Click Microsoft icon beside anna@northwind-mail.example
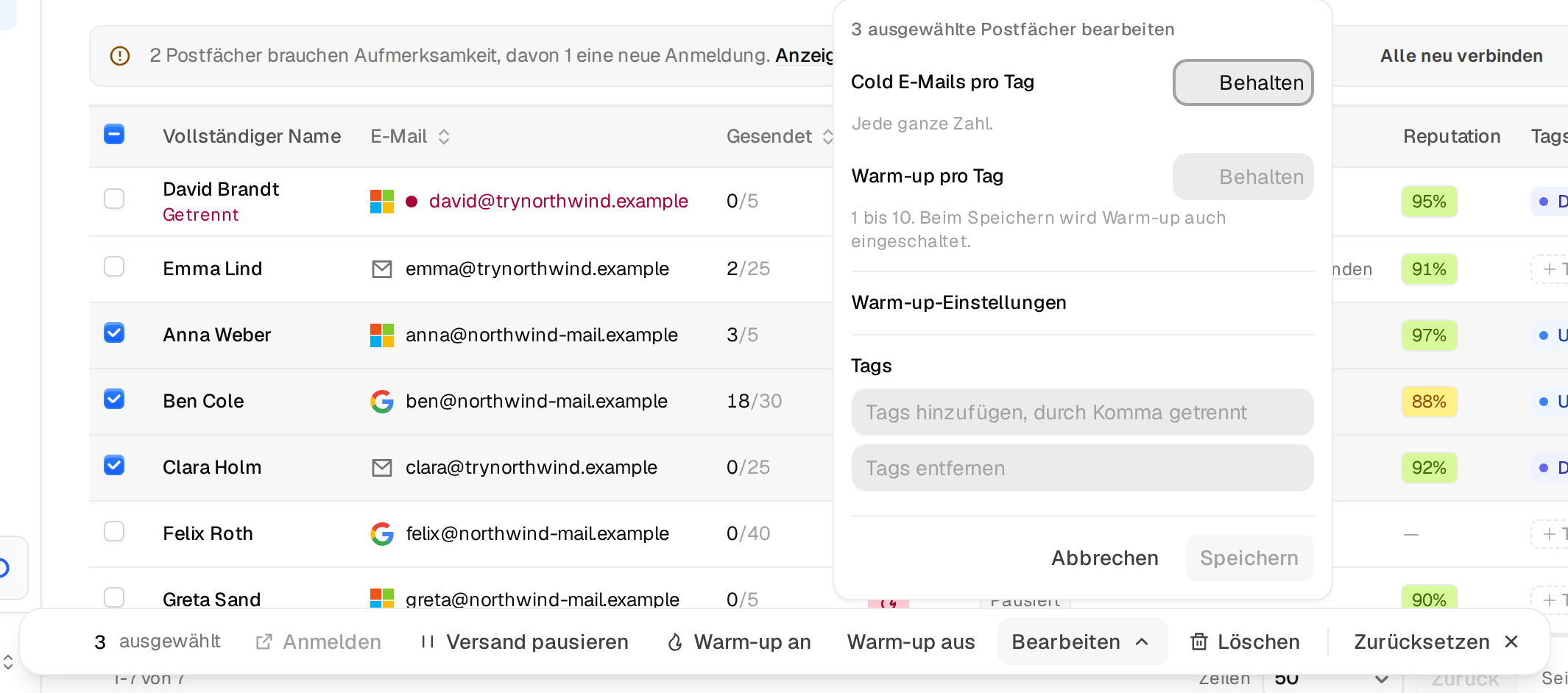 coord(382,335)
